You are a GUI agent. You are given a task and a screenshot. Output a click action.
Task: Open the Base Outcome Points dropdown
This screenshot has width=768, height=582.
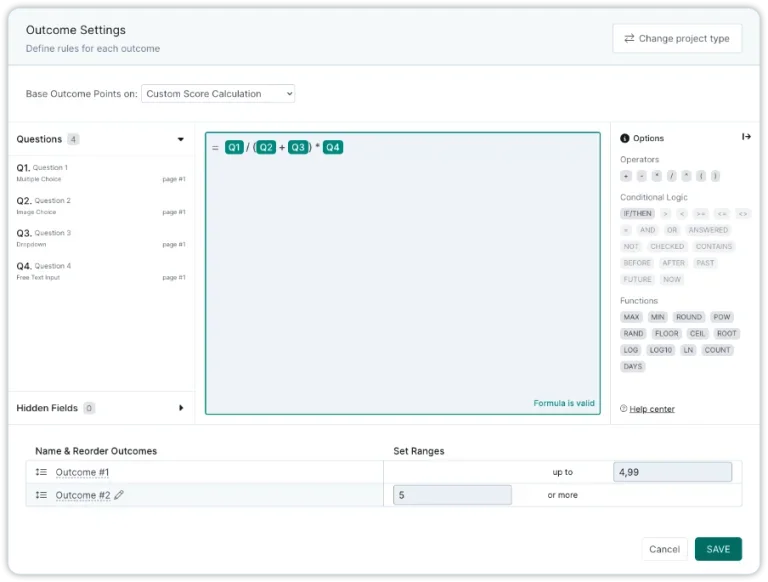(x=218, y=94)
